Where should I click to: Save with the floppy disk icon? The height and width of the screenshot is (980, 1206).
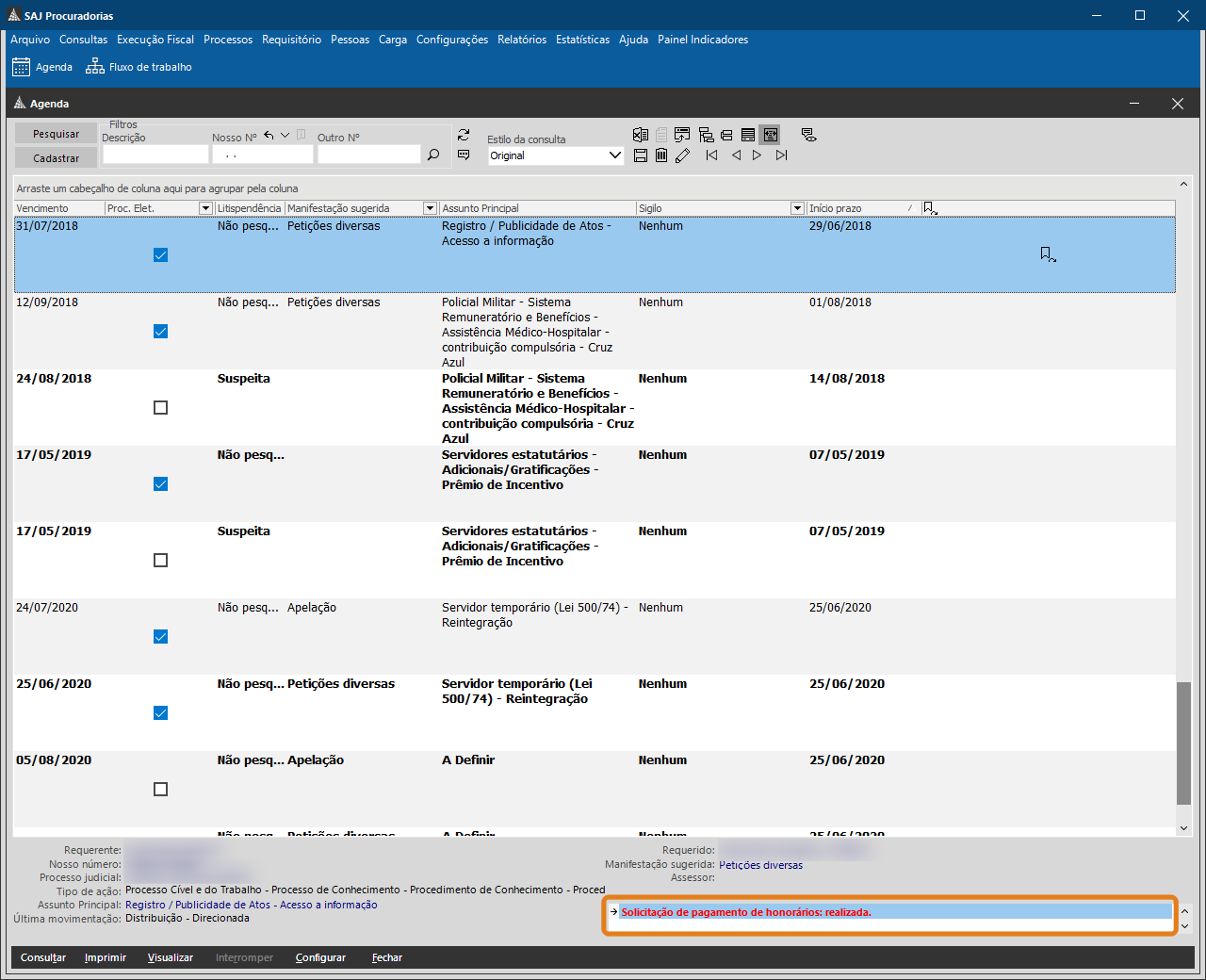[x=641, y=155]
